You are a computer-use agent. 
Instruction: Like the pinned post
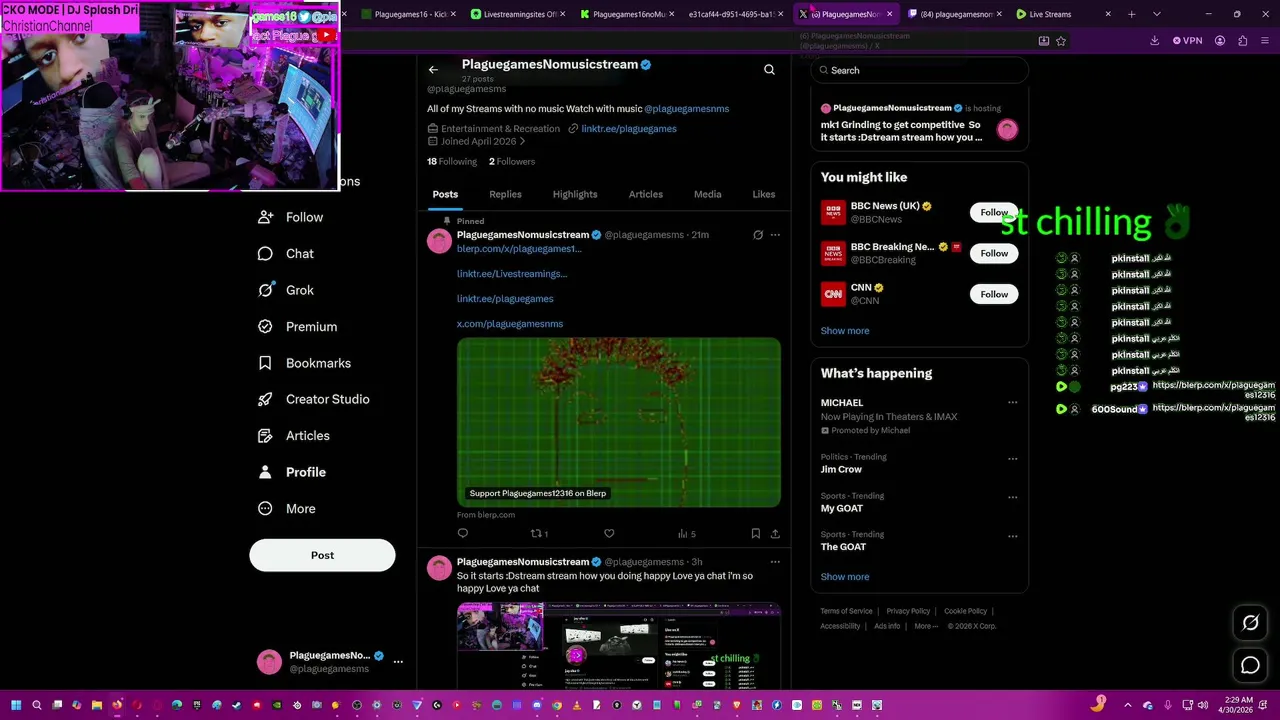609,534
